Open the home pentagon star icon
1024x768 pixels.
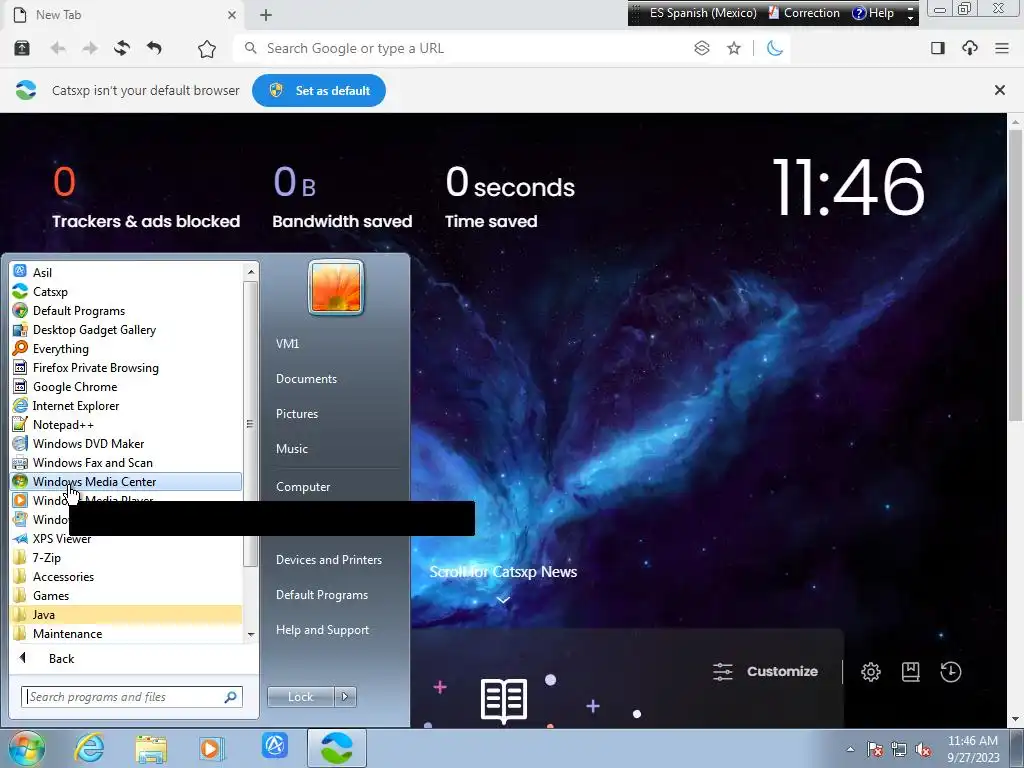click(x=206, y=48)
